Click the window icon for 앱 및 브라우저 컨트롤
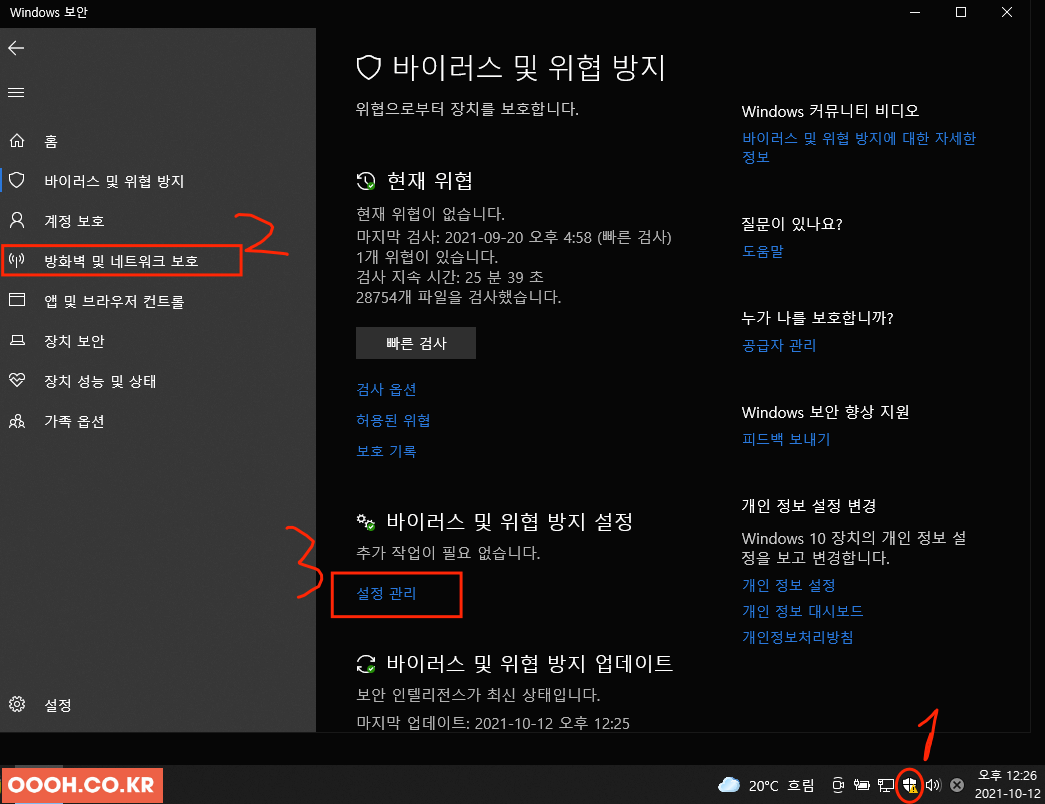This screenshot has width=1045, height=804. (17, 300)
